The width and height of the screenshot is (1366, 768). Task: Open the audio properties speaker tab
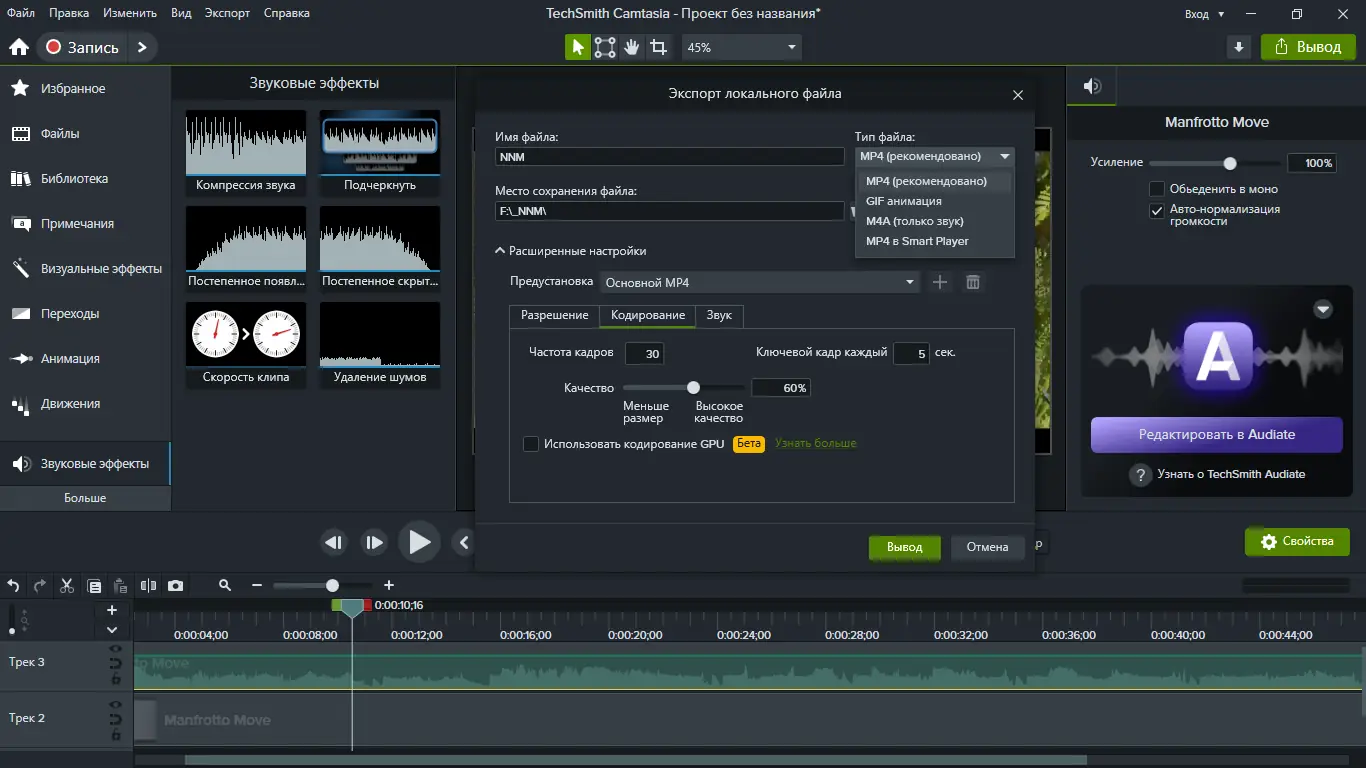coord(1093,87)
